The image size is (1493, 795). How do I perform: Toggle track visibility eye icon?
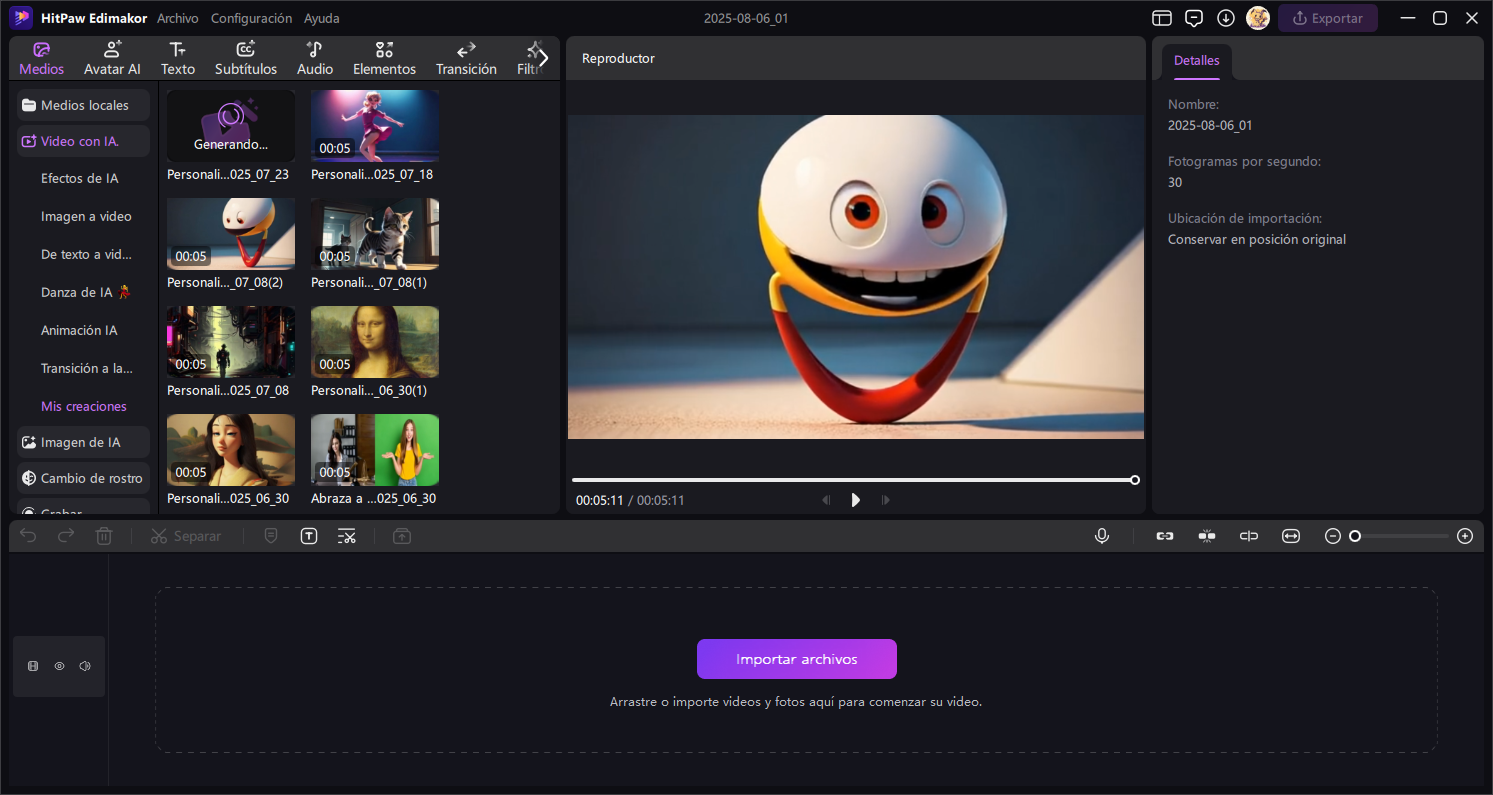tap(59, 666)
